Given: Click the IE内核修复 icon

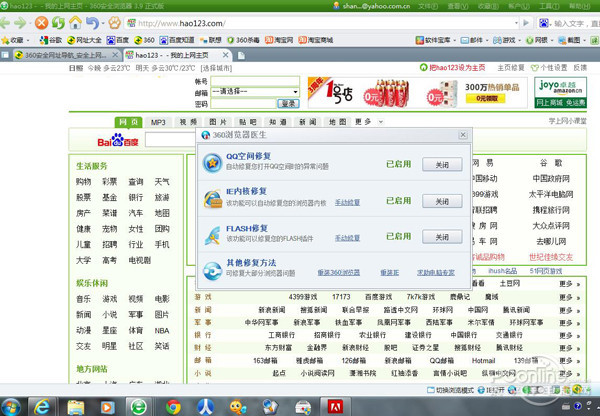Looking at the screenshot, I should [x=213, y=200].
